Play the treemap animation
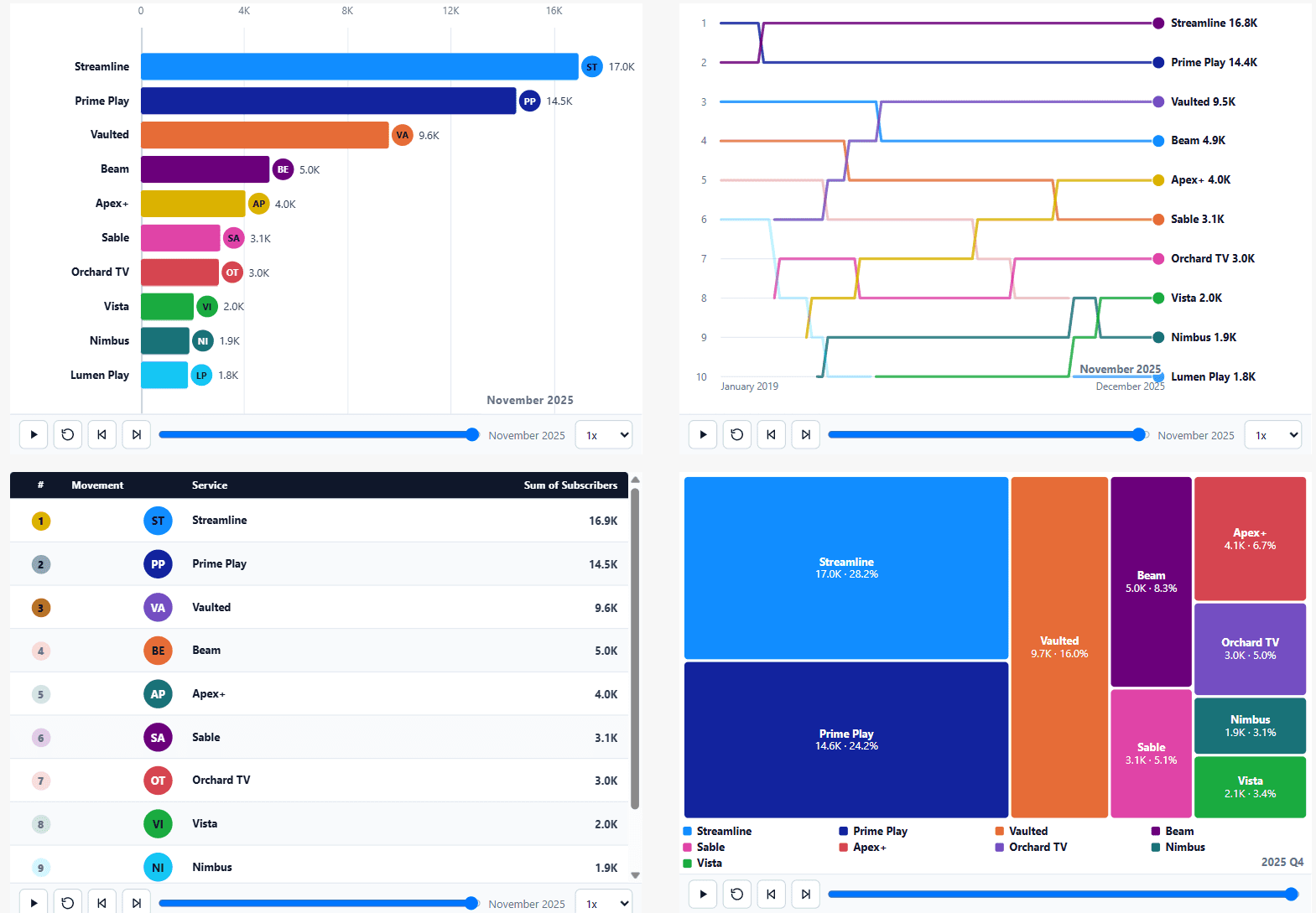The height and width of the screenshot is (913, 1316). [x=703, y=894]
